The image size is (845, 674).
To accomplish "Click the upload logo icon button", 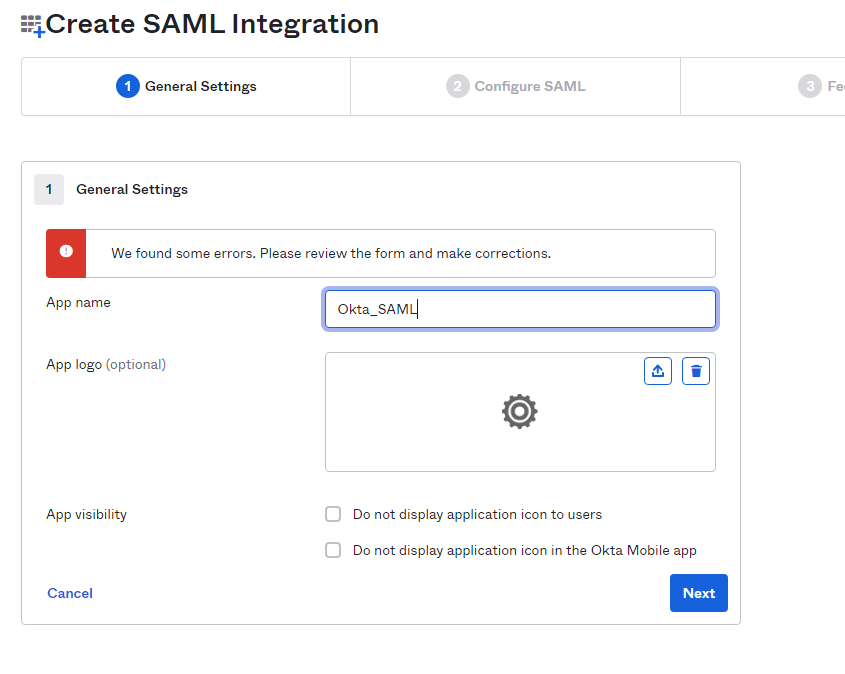I will (x=657, y=371).
